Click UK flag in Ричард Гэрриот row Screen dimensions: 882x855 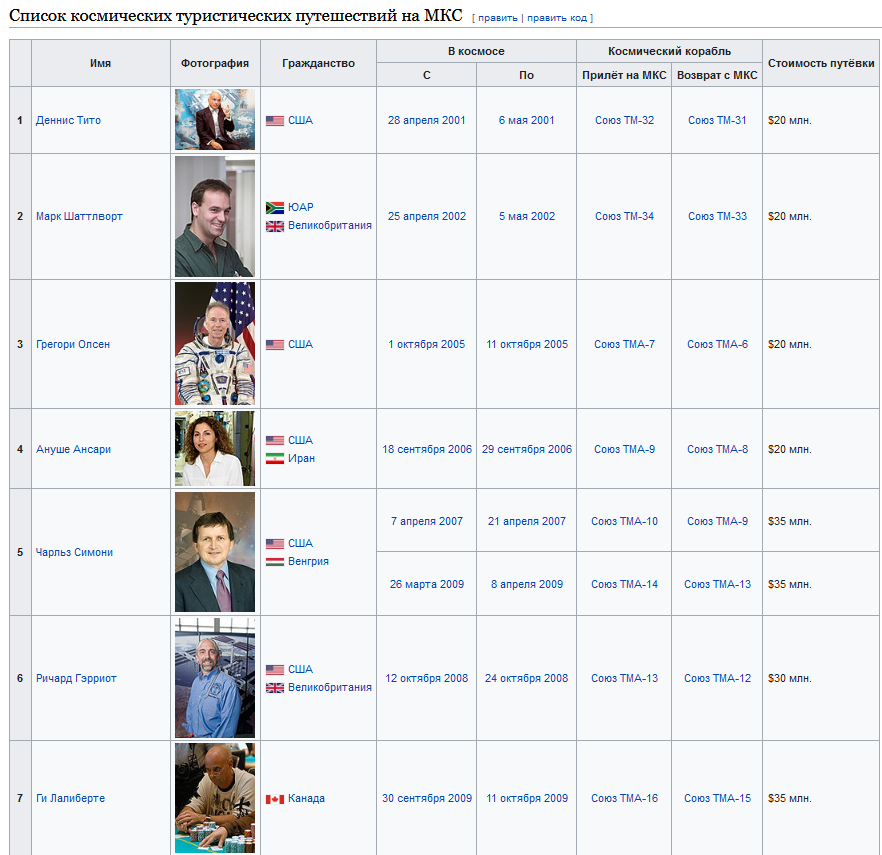[275, 688]
